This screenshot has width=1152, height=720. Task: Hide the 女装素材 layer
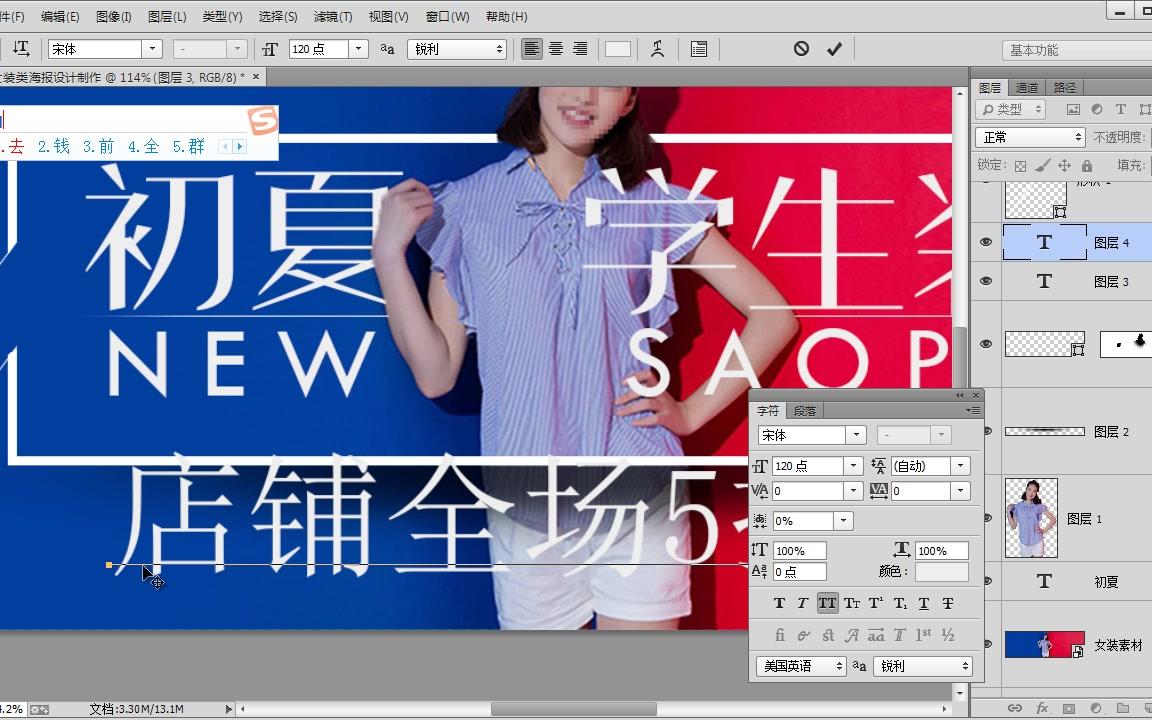click(986, 645)
